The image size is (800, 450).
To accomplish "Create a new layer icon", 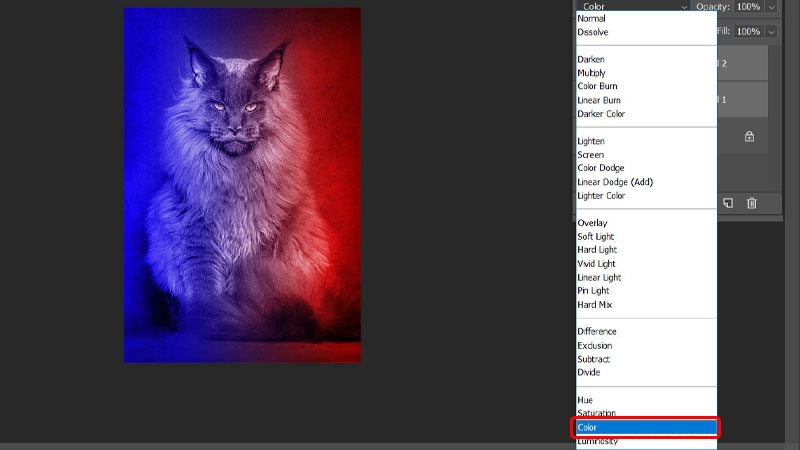I will tap(728, 203).
